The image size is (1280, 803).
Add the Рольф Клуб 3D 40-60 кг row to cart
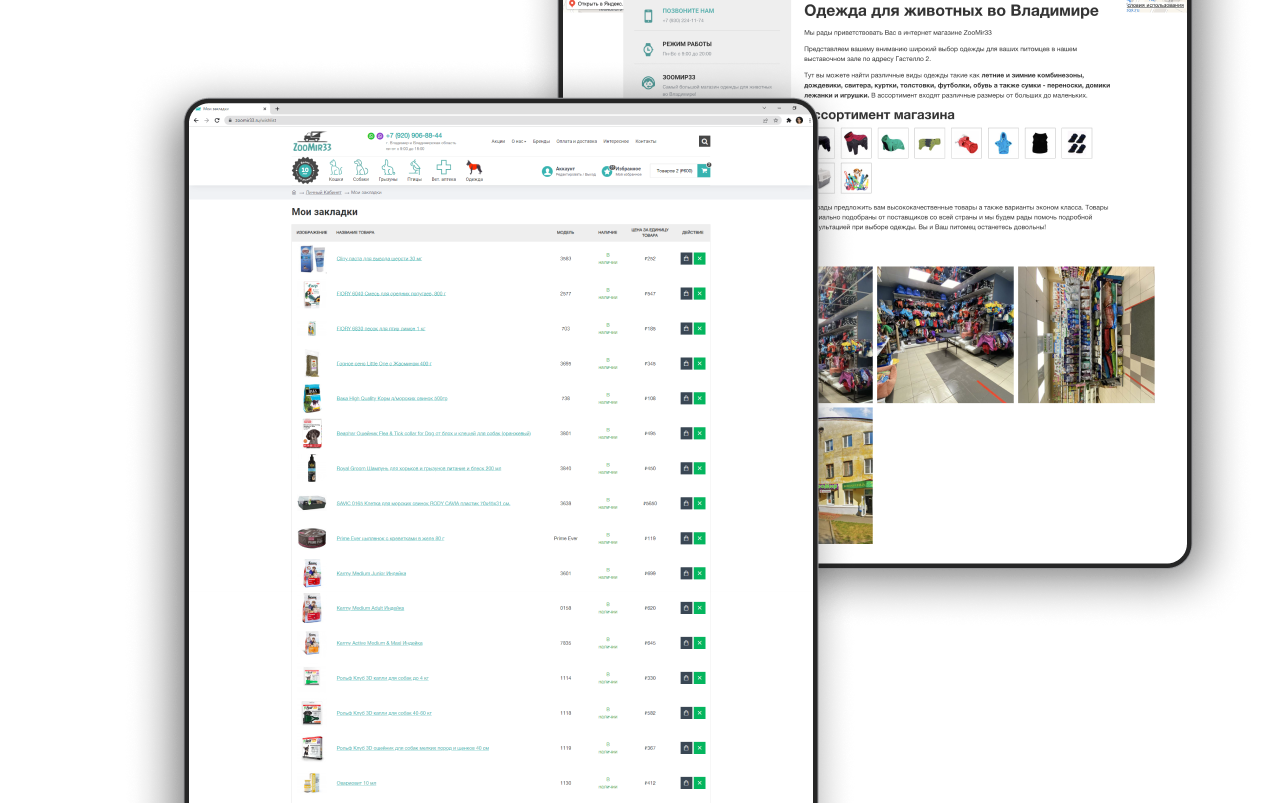coord(686,713)
